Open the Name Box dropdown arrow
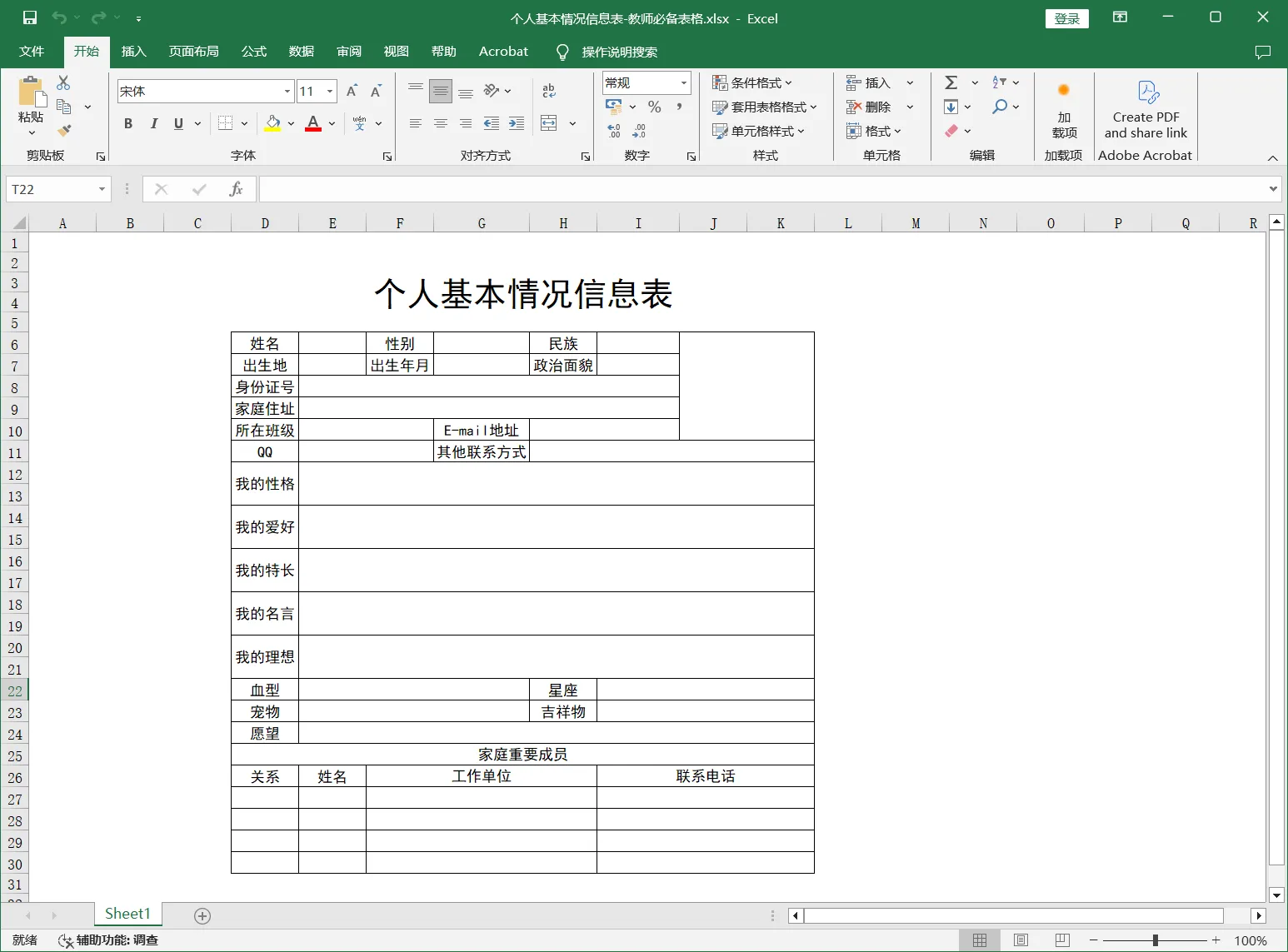Viewport: 1288px width, 952px height. point(102,189)
